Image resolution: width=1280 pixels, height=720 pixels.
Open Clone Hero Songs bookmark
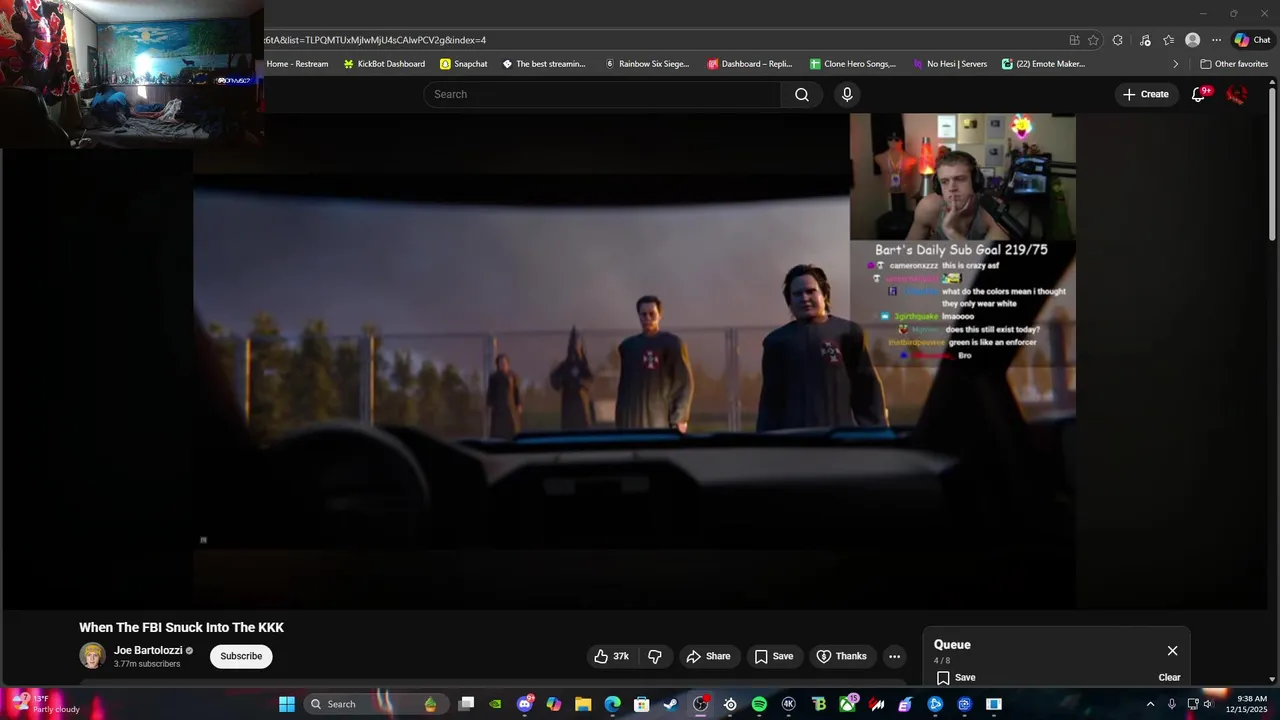pyautogui.click(x=853, y=64)
